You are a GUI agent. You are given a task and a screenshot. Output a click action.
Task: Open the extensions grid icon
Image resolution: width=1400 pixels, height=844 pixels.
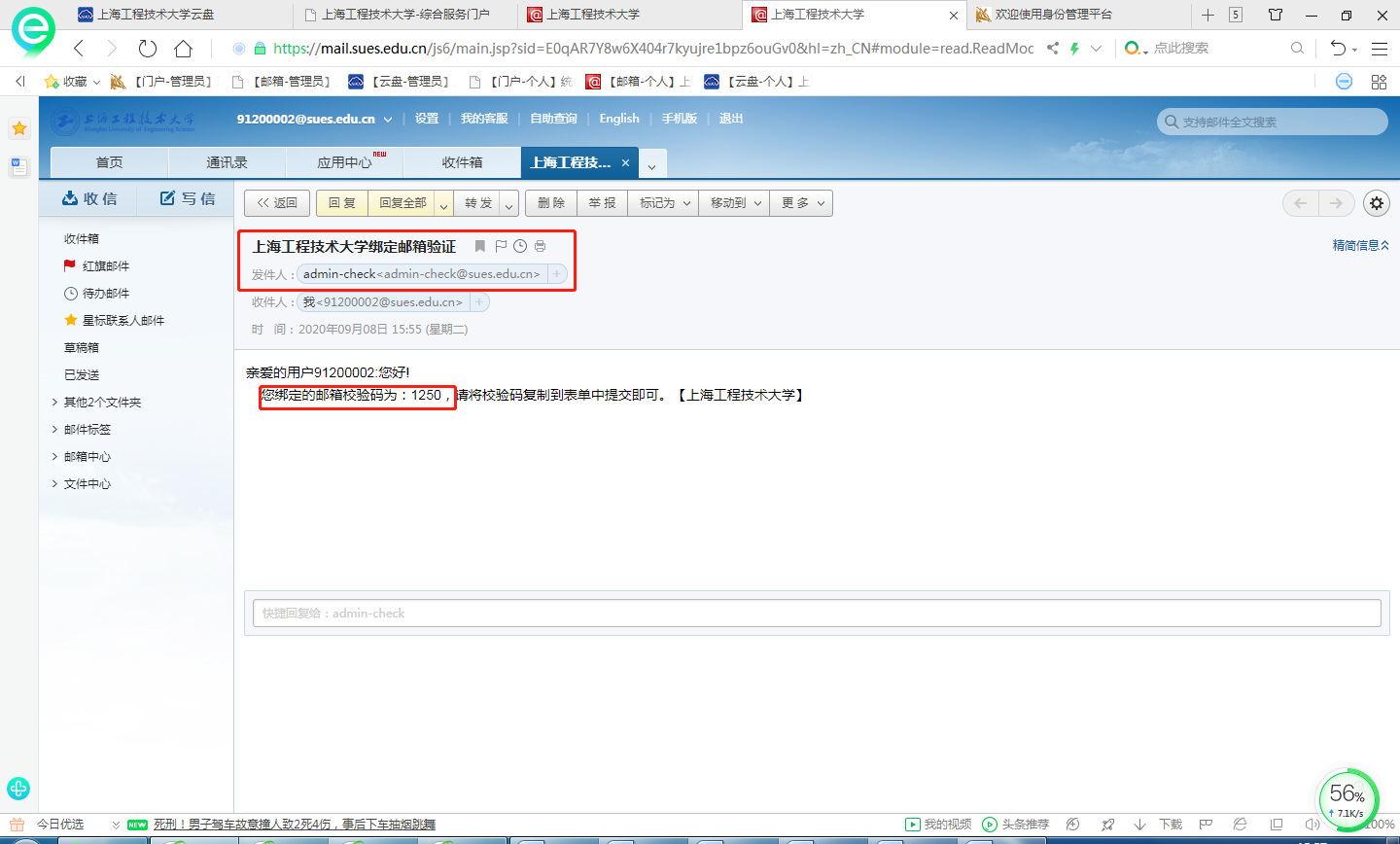1379,82
